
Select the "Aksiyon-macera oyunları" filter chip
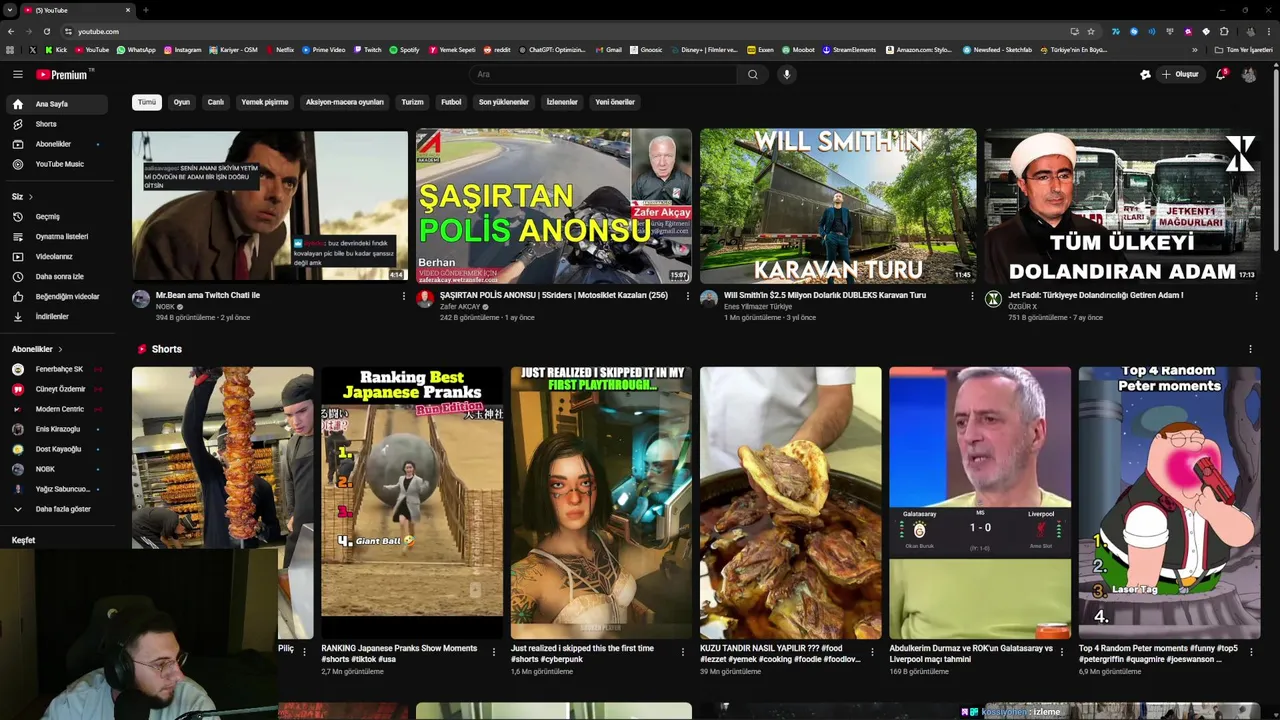(344, 102)
